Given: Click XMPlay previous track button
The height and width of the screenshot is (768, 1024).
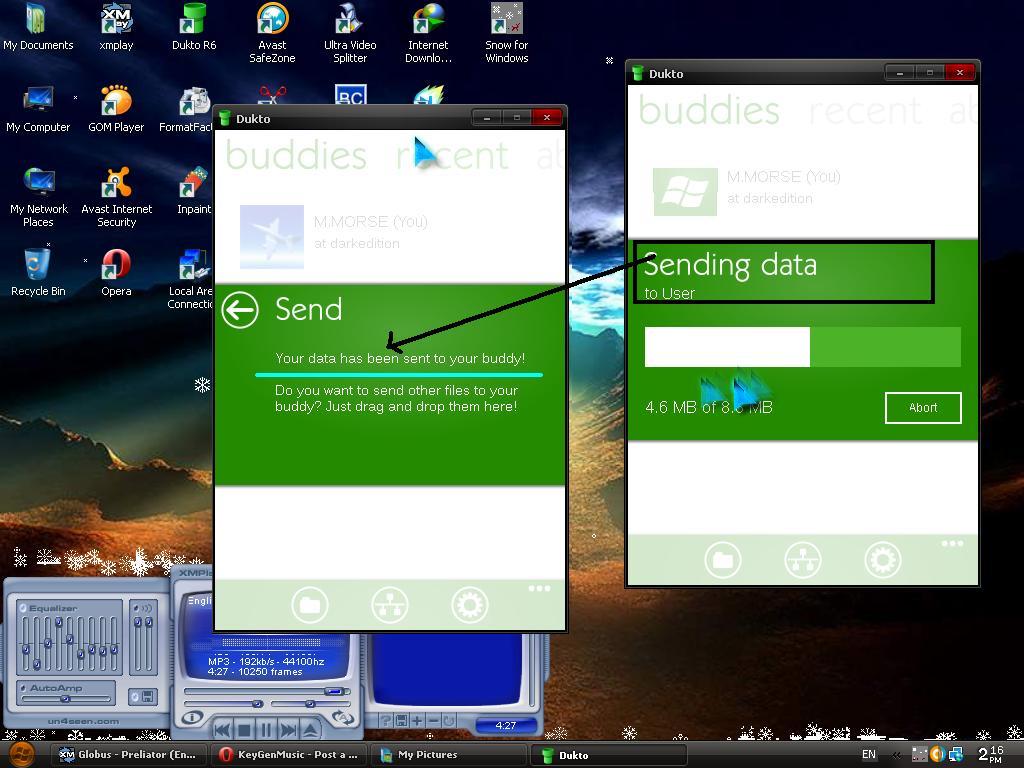Looking at the screenshot, I should tap(222, 730).
